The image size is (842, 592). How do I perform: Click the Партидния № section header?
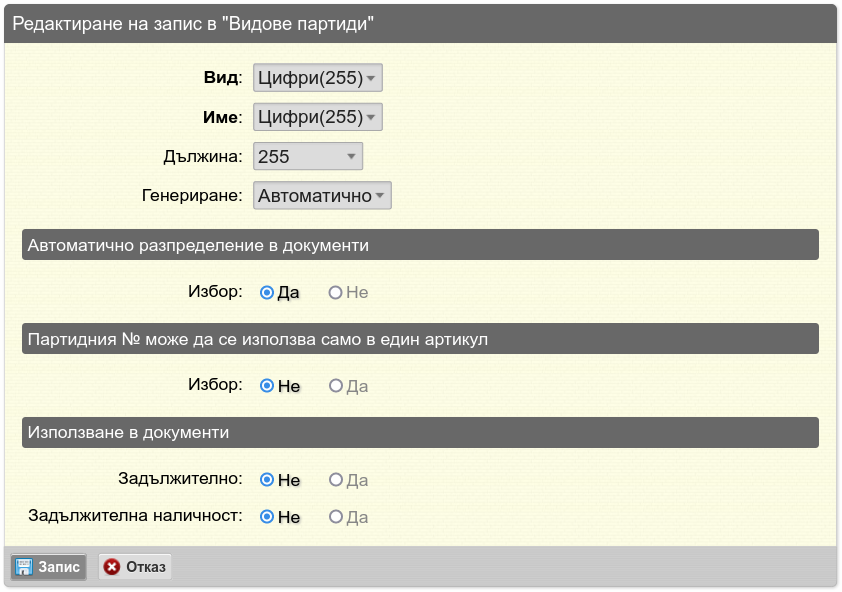[420, 339]
